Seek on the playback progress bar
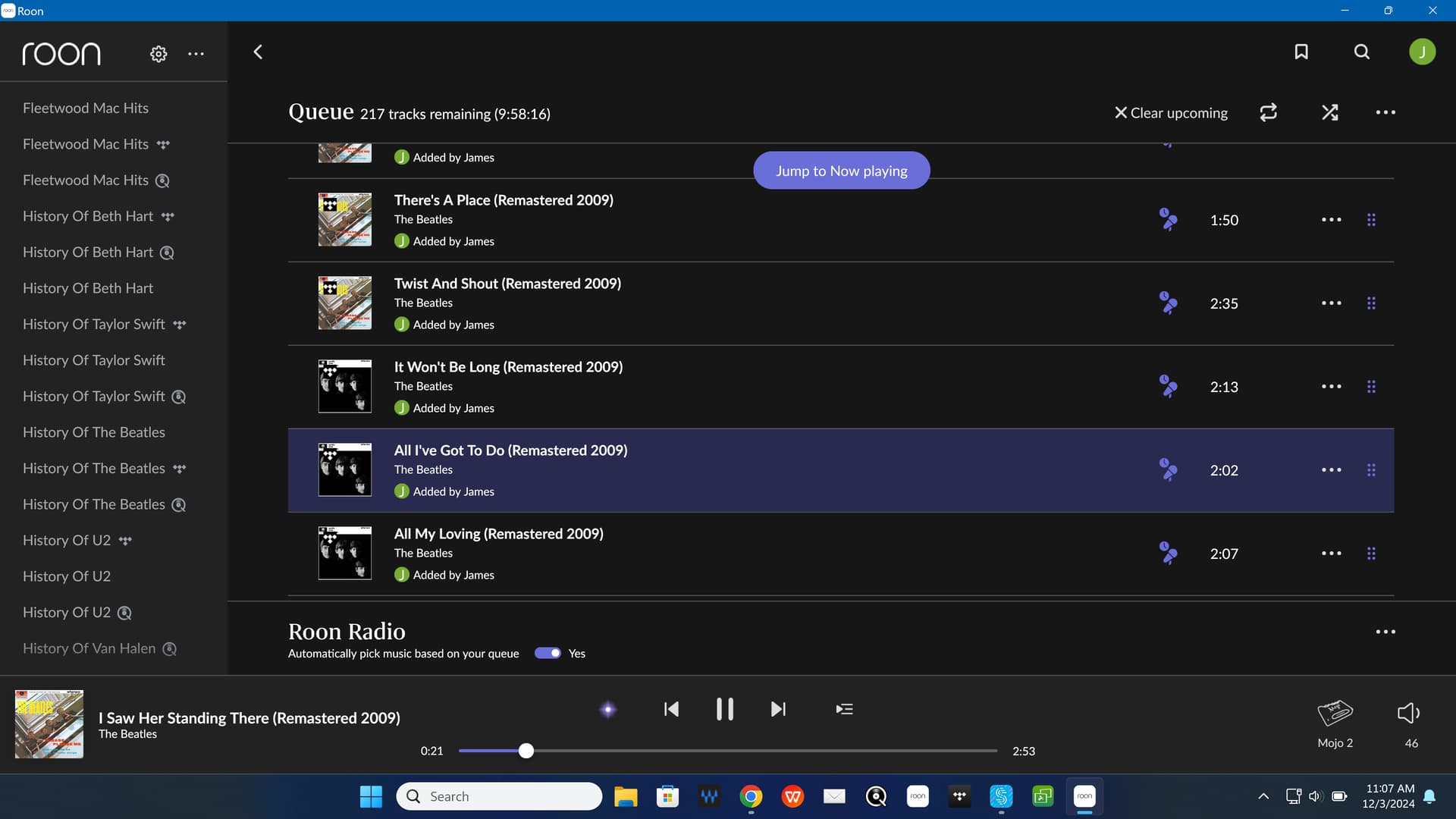The height and width of the screenshot is (819, 1456). point(728,751)
